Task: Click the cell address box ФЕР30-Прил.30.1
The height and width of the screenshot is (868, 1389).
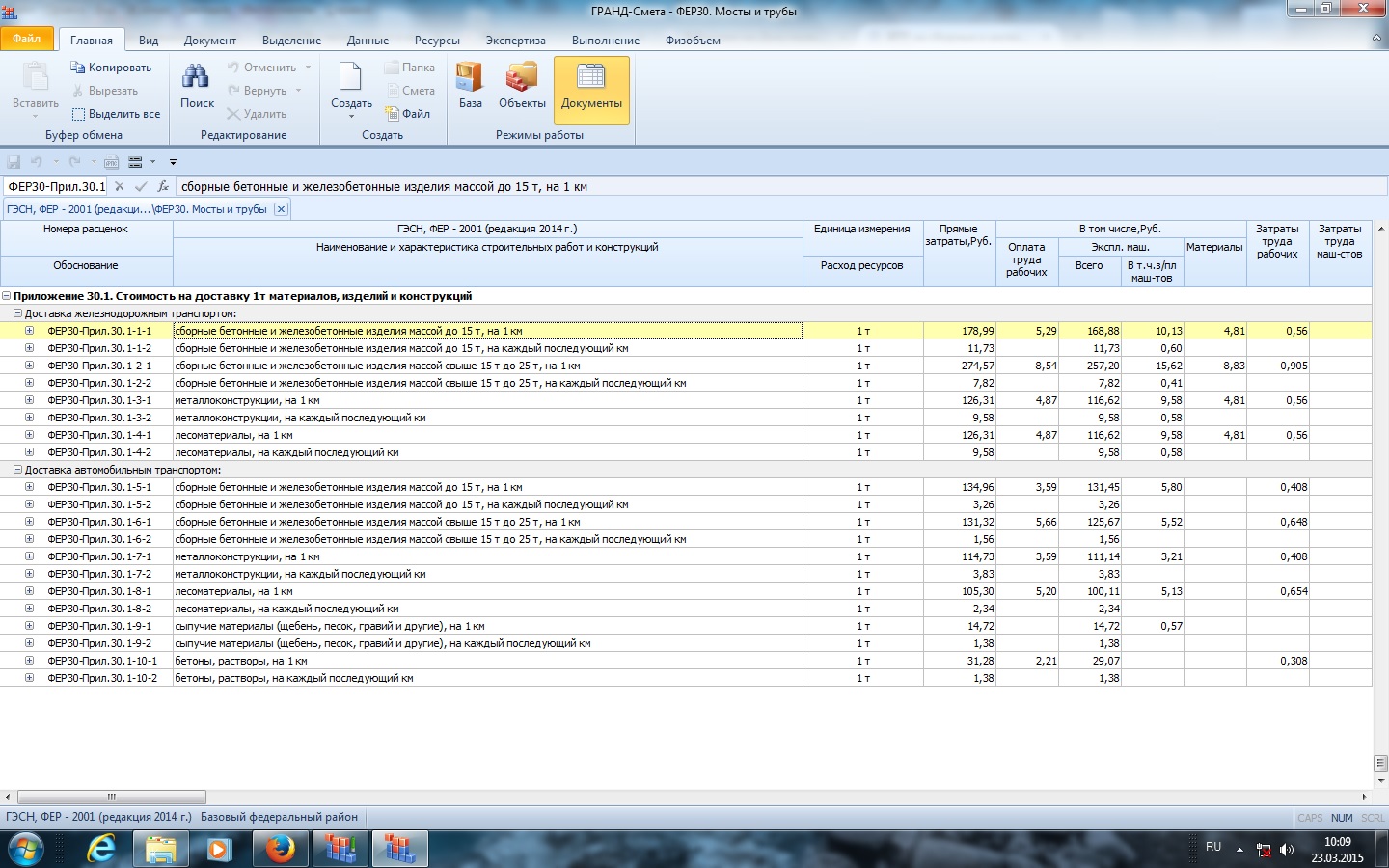Action: (x=56, y=186)
